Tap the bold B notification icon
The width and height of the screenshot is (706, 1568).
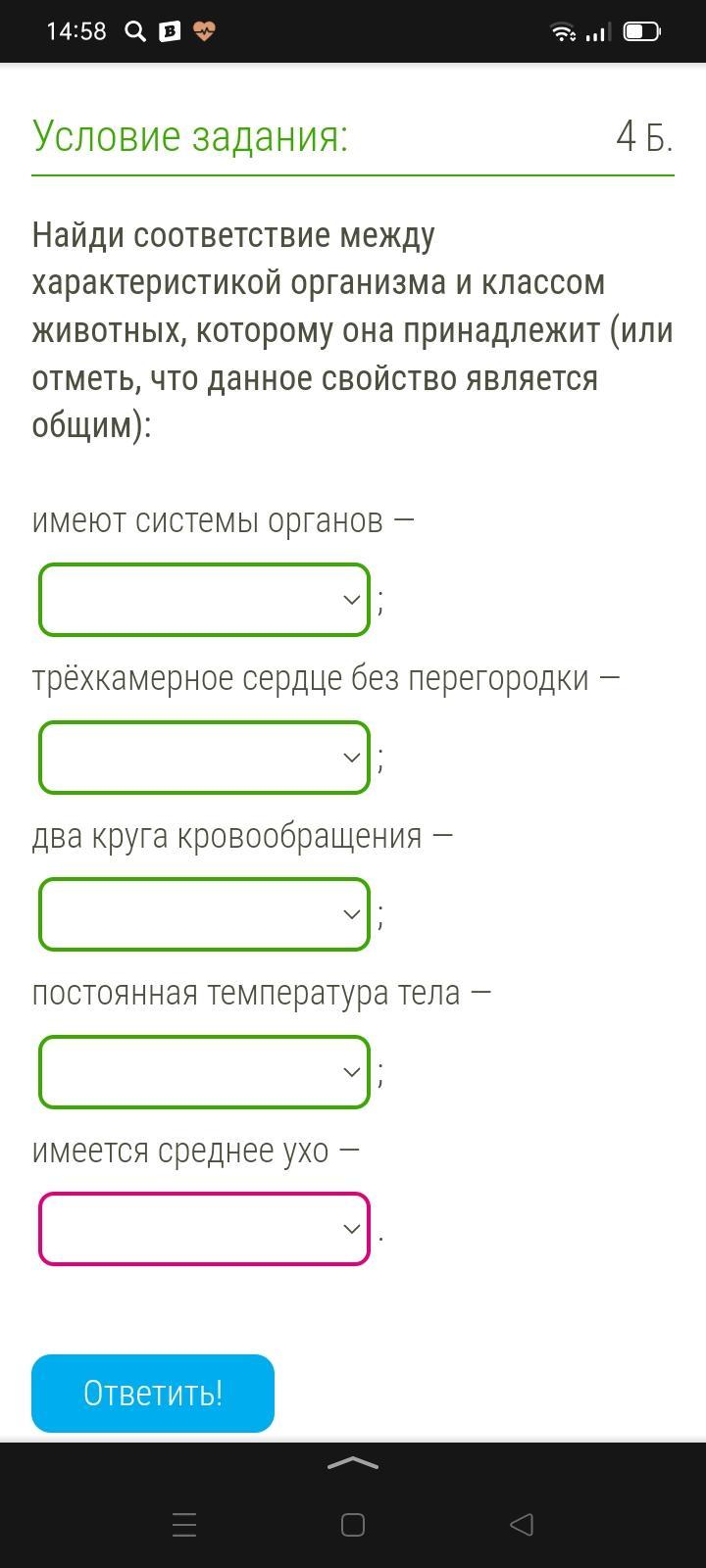[x=170, y=32]
